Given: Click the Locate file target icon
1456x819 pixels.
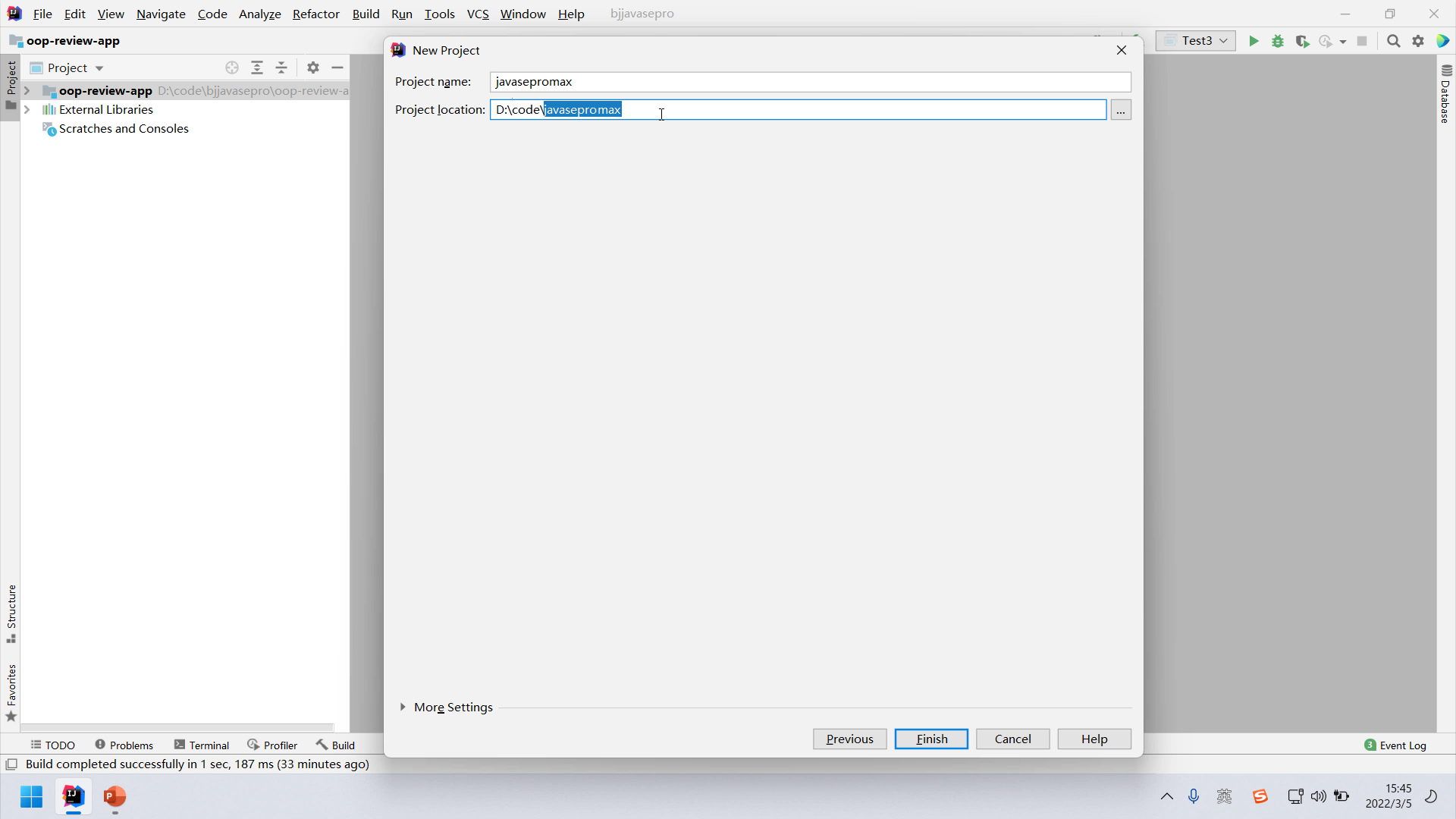Looking at the screenshot, I should (232, 67).
